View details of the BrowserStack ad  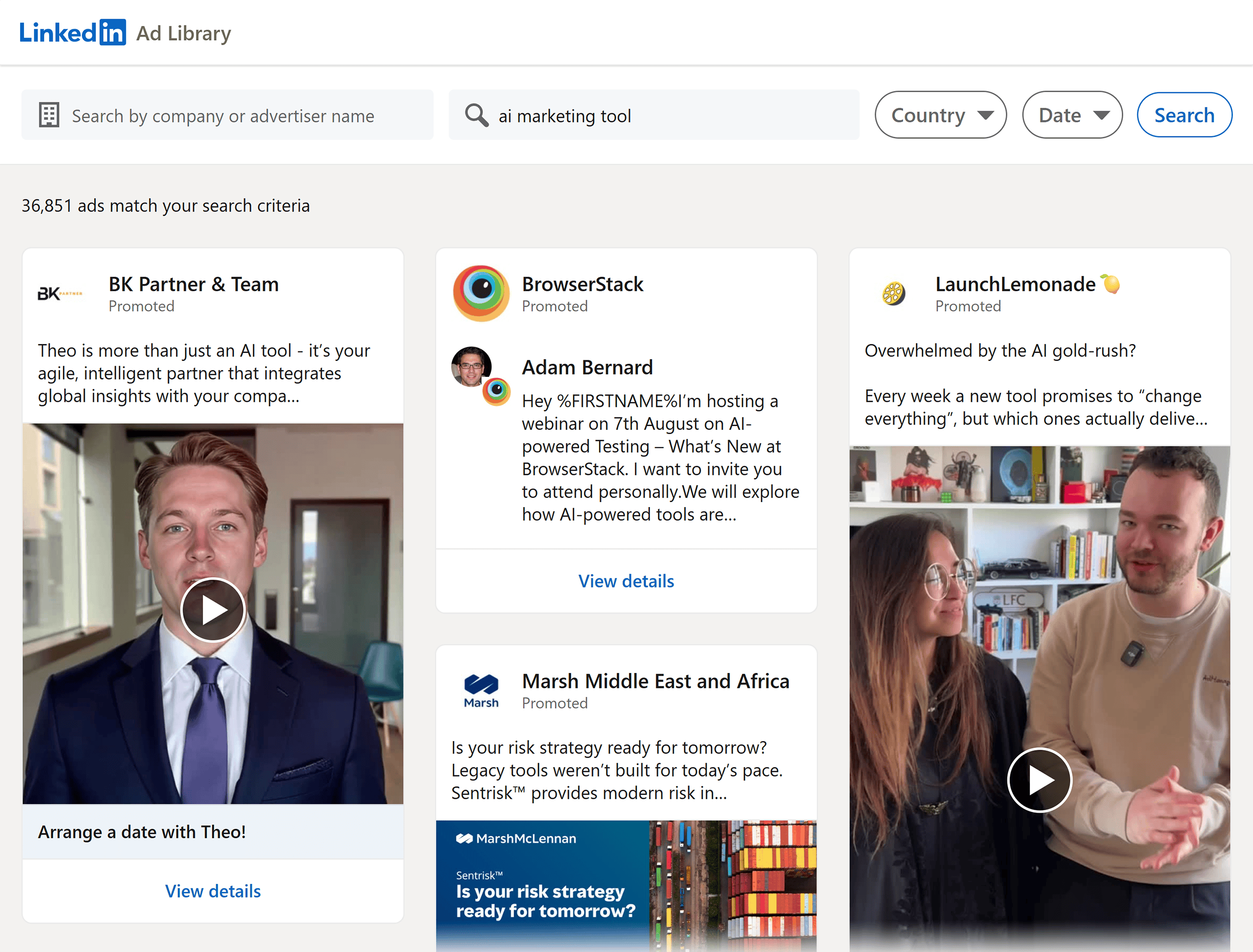click(626, 581)
